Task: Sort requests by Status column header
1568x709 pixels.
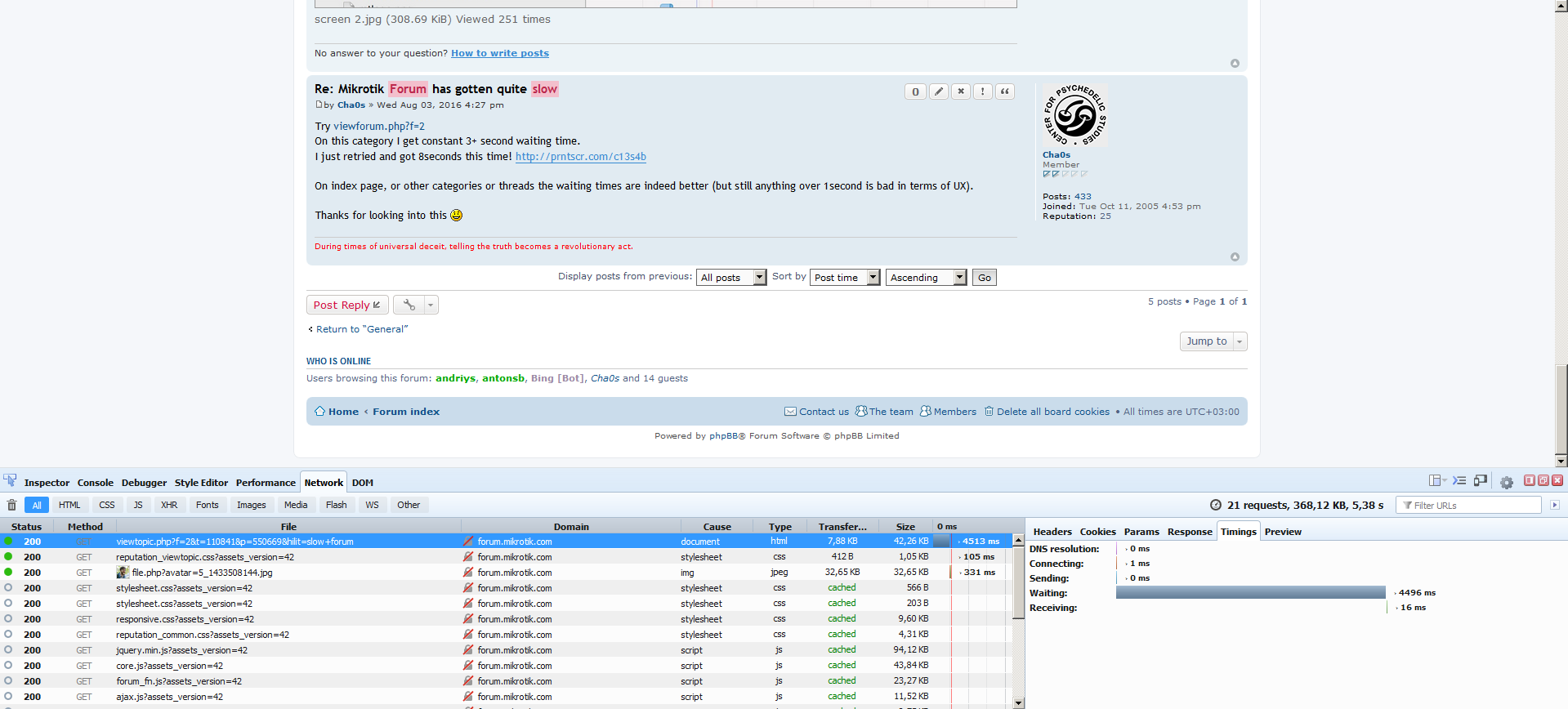Action: pos(26,527)
